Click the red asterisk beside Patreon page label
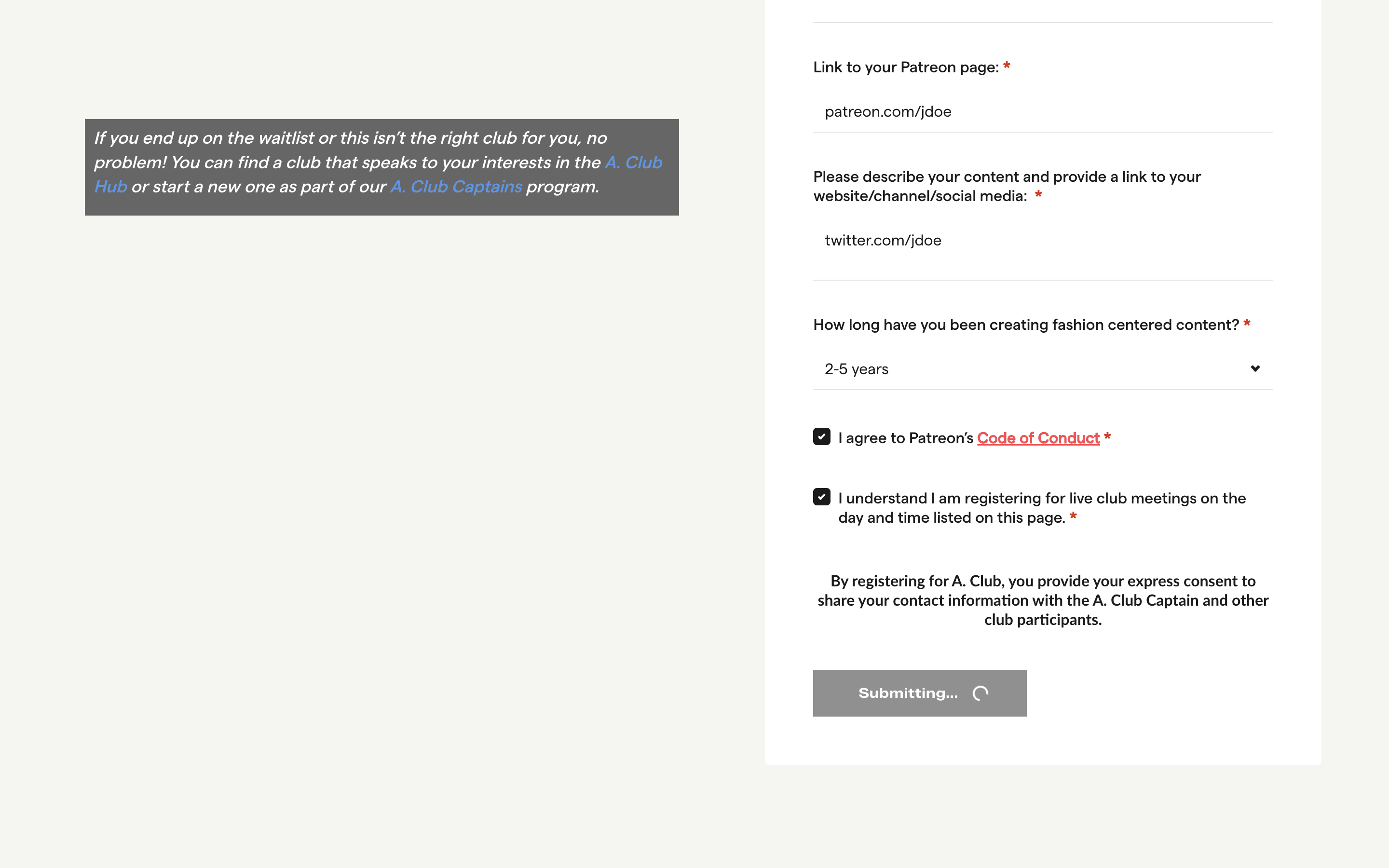Viewport: 1389px width, 868px height. (x=1007, y=67)
